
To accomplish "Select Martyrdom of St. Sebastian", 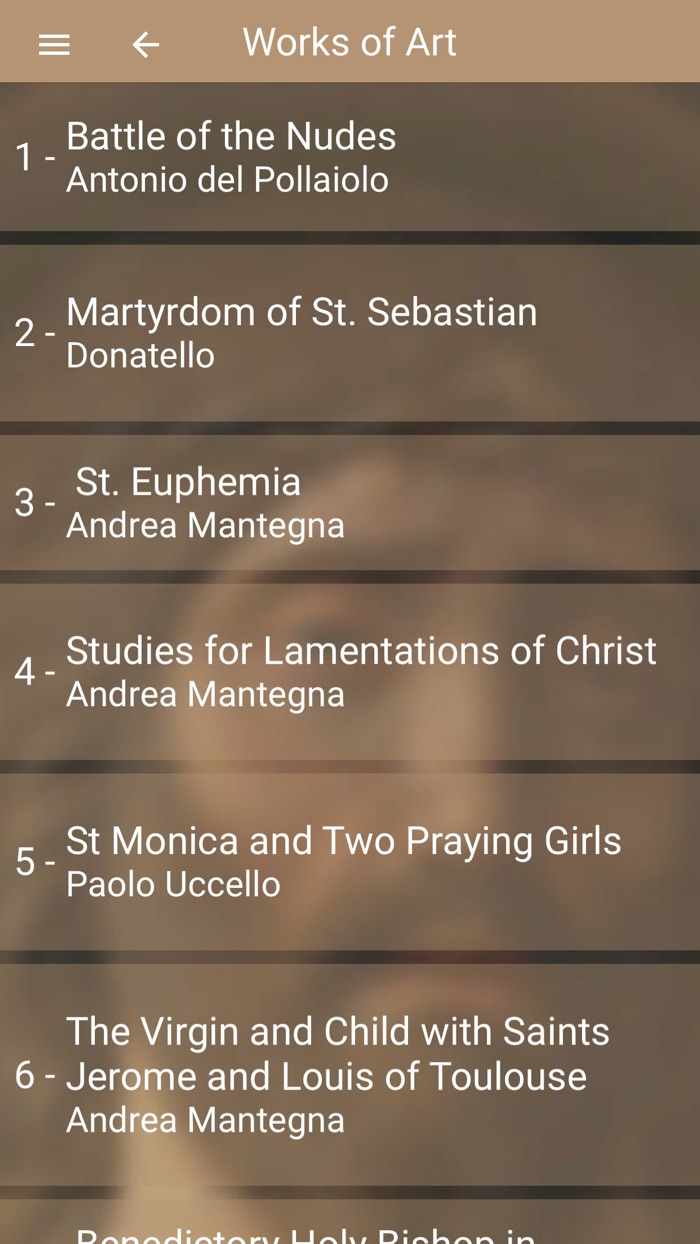I will pyautogui.click(x=350, y=332).
